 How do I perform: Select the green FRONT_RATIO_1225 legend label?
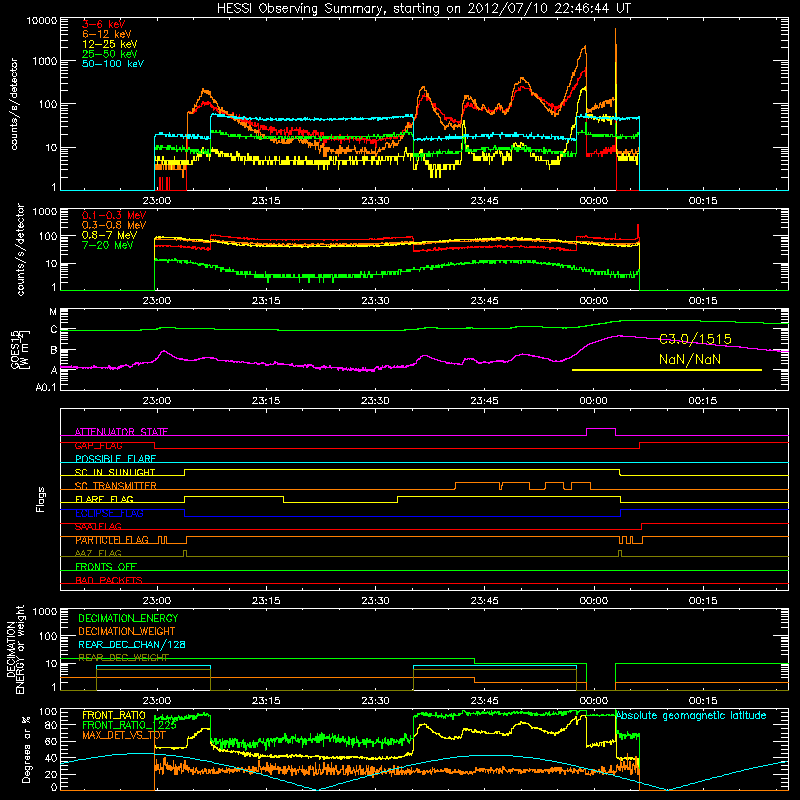(x=129, y=725)
